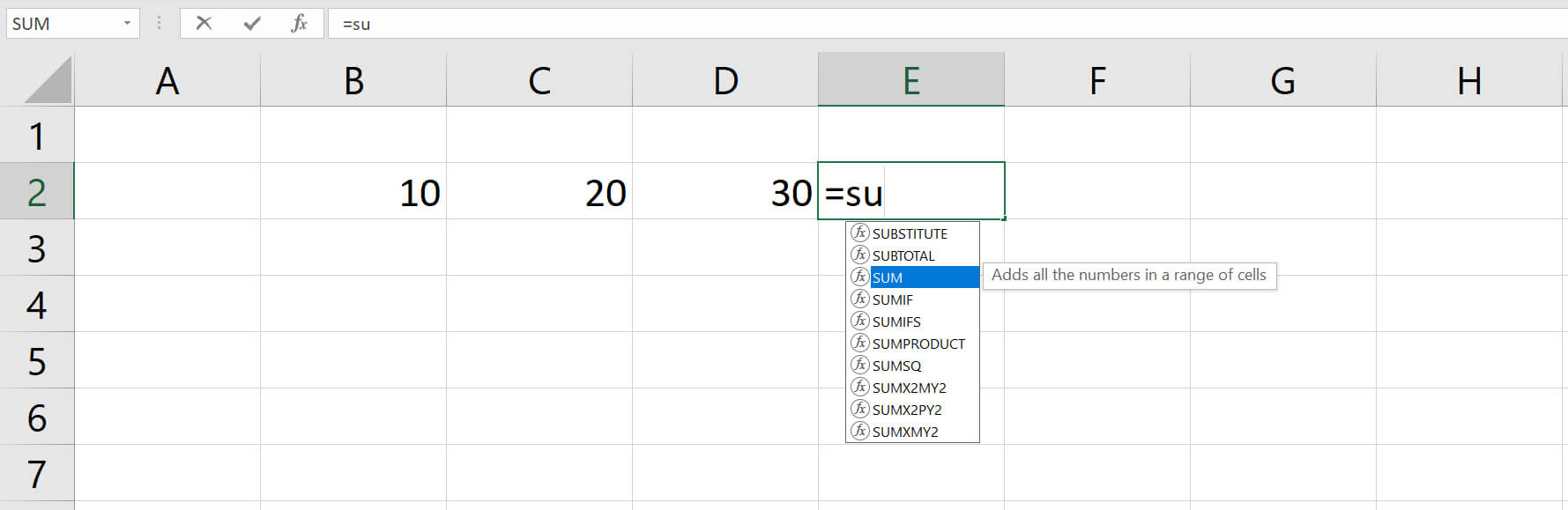Select SUMX2MY2 from the function suggestions
Viewport: 1568px width, 510px height.
[912, 388]
